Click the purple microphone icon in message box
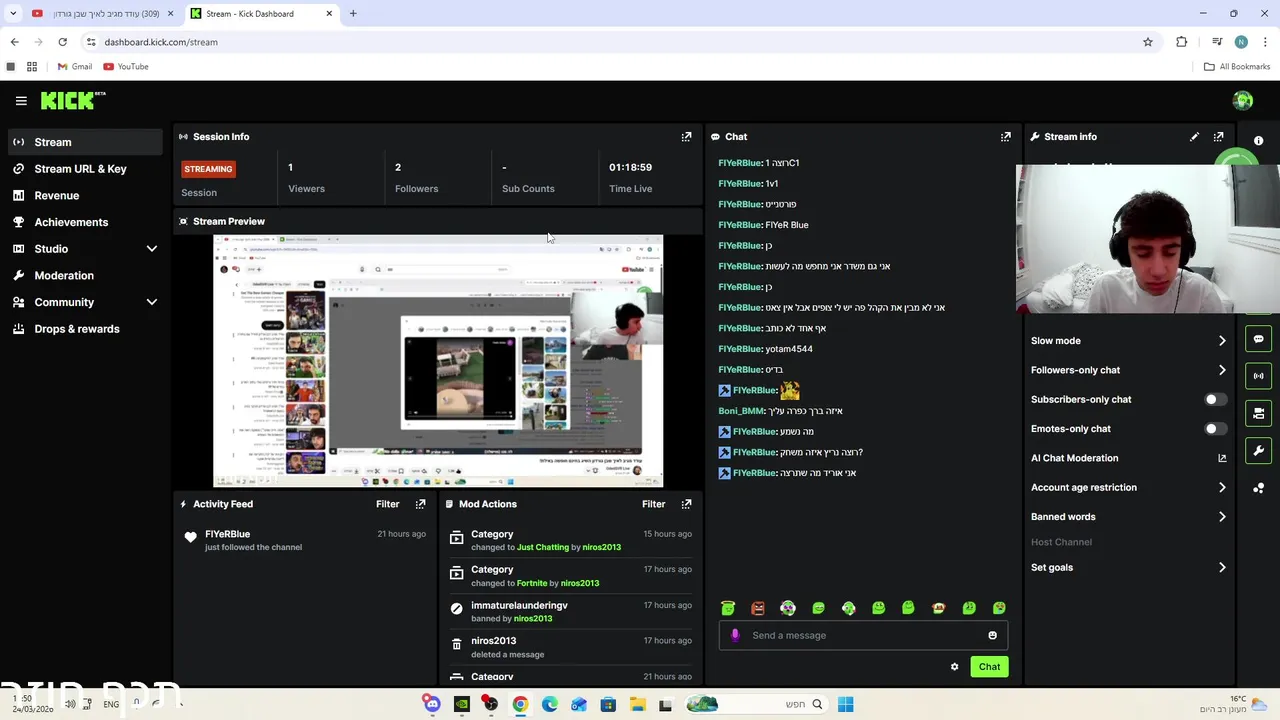This screenshot has height=720, width=1280. (735, 635)
